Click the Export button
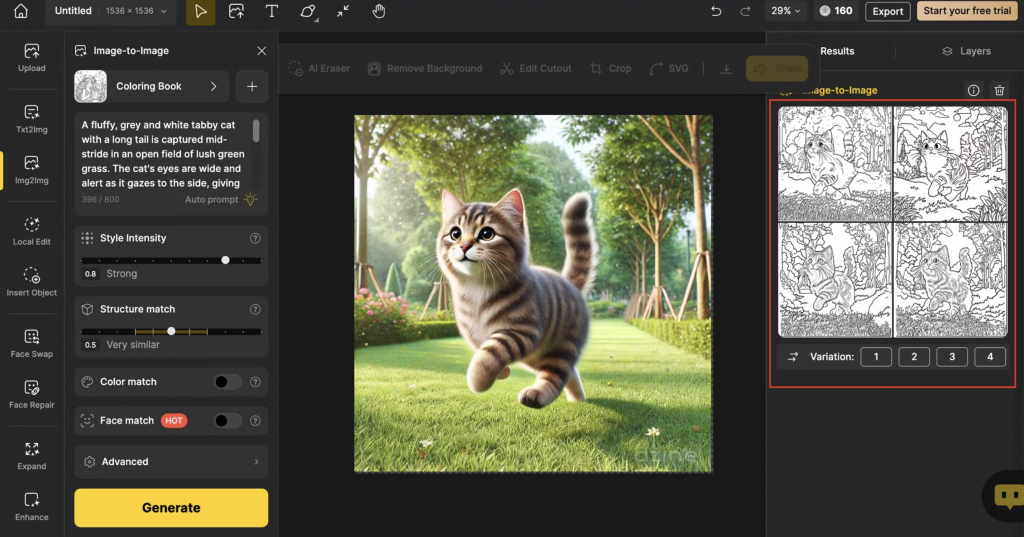This screenshot has width=1024, height=537. (887, 12)
